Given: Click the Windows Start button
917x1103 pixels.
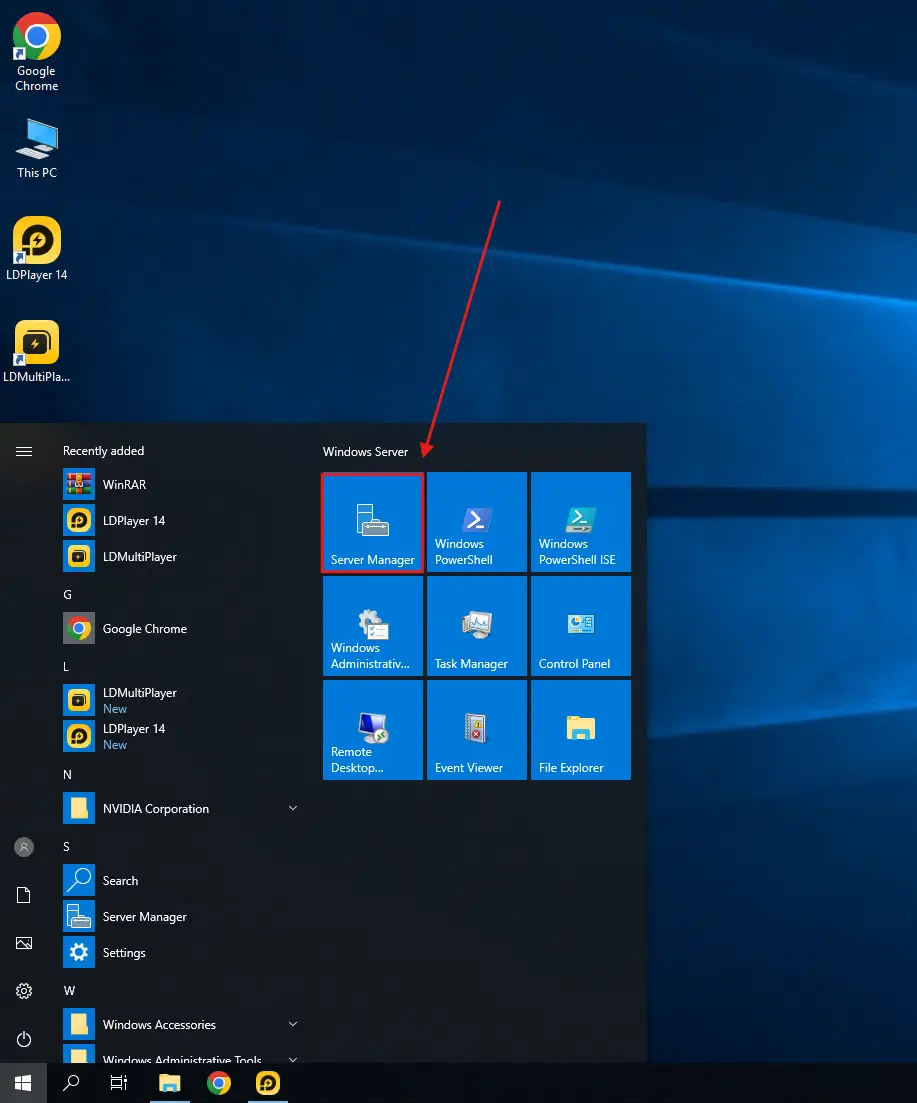Looking at the screenshot, I should pyautogui.click(x=23, y=1083).
